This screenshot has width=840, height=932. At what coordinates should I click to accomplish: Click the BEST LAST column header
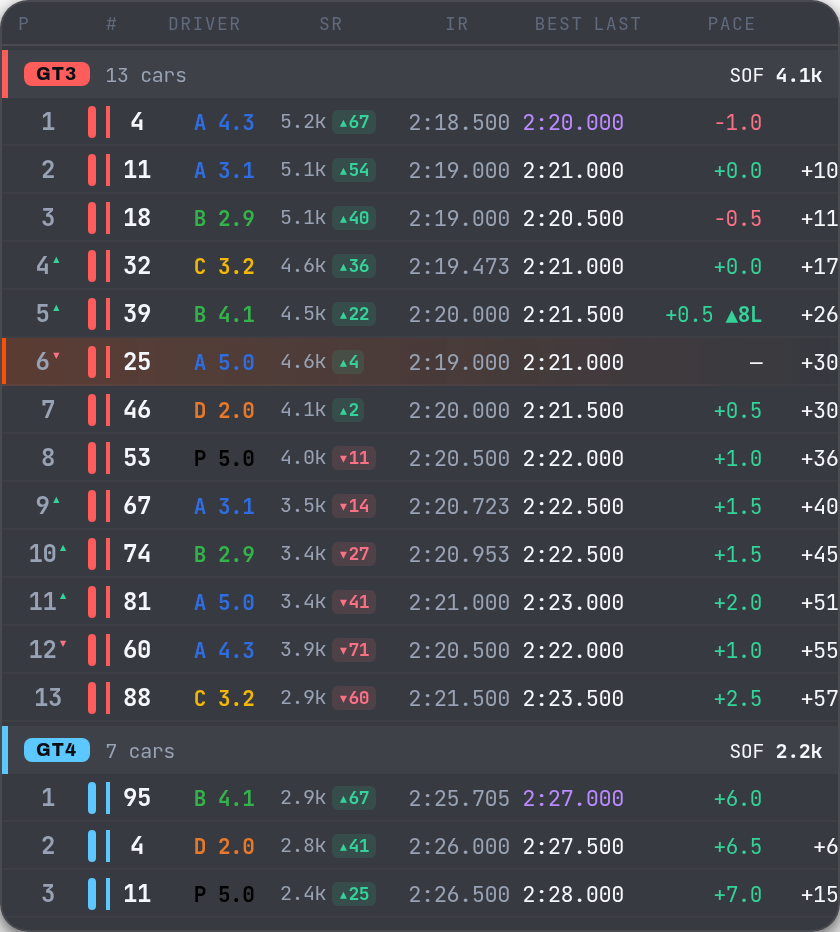tap(588, 24)
